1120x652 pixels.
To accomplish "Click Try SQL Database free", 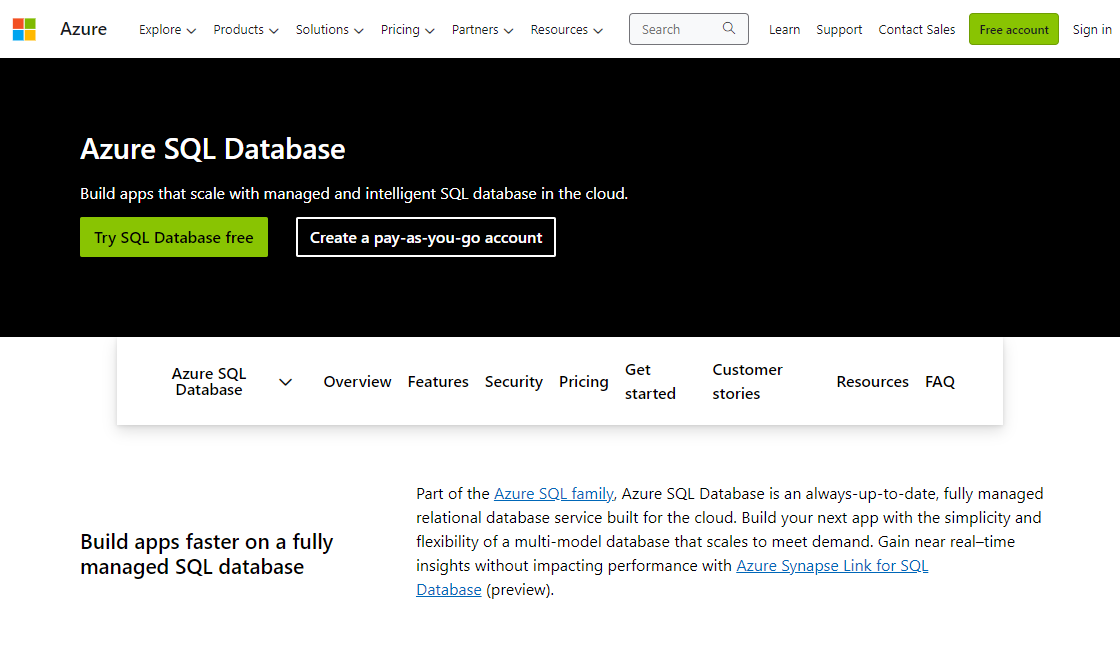I will (173, 237).
